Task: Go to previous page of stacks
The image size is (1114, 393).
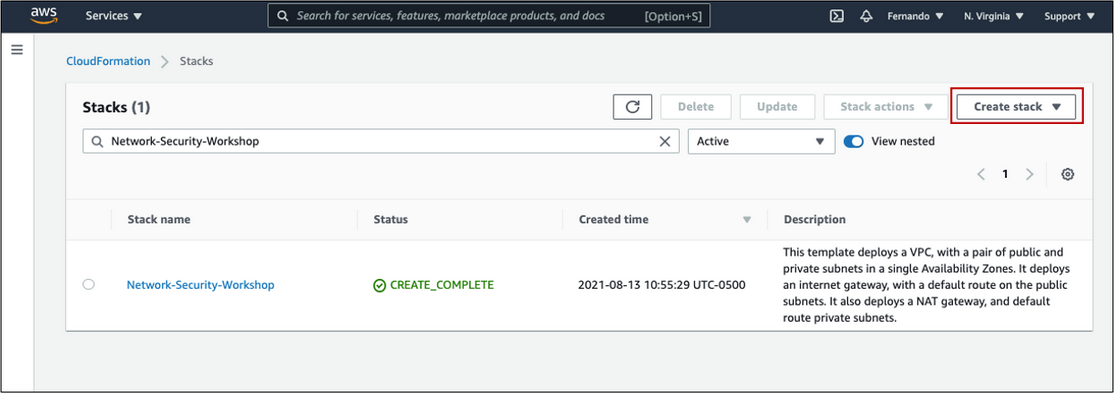Action: coord(981,174)
